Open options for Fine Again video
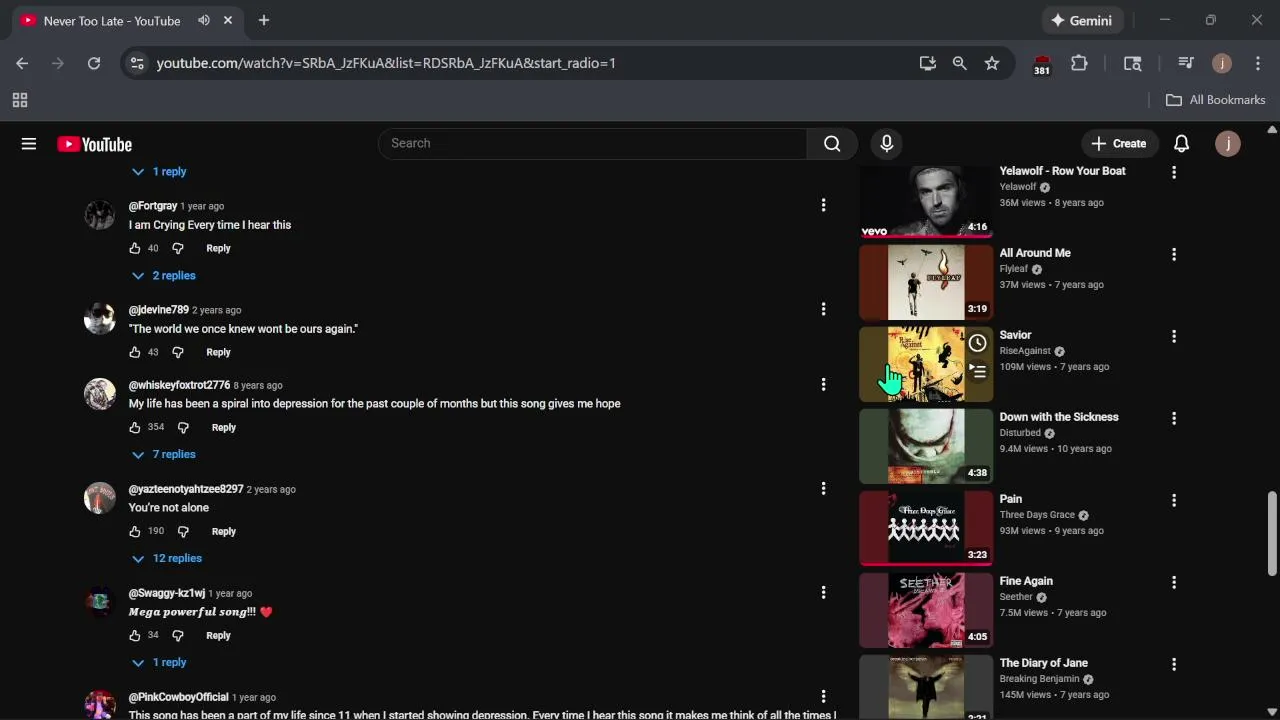Image resolution: width=1280 pixels, height=720 pixels. click(x=1174, y=582)
